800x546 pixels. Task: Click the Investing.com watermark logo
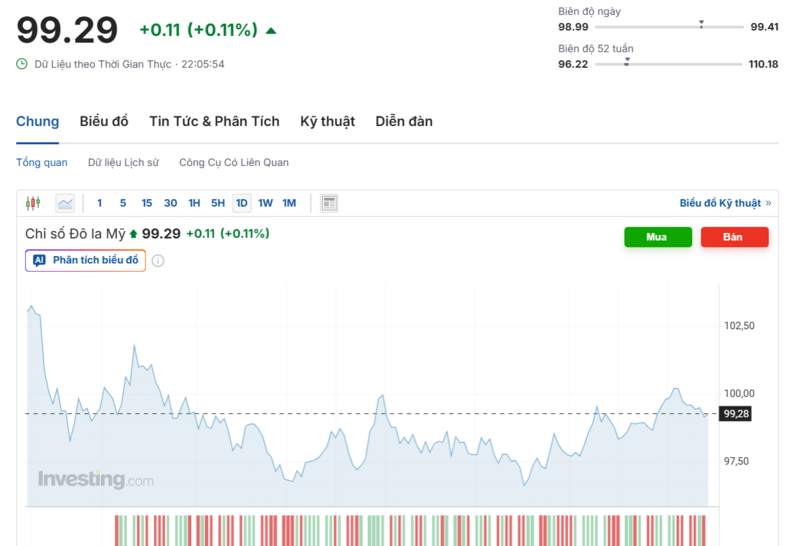(96, 480)
